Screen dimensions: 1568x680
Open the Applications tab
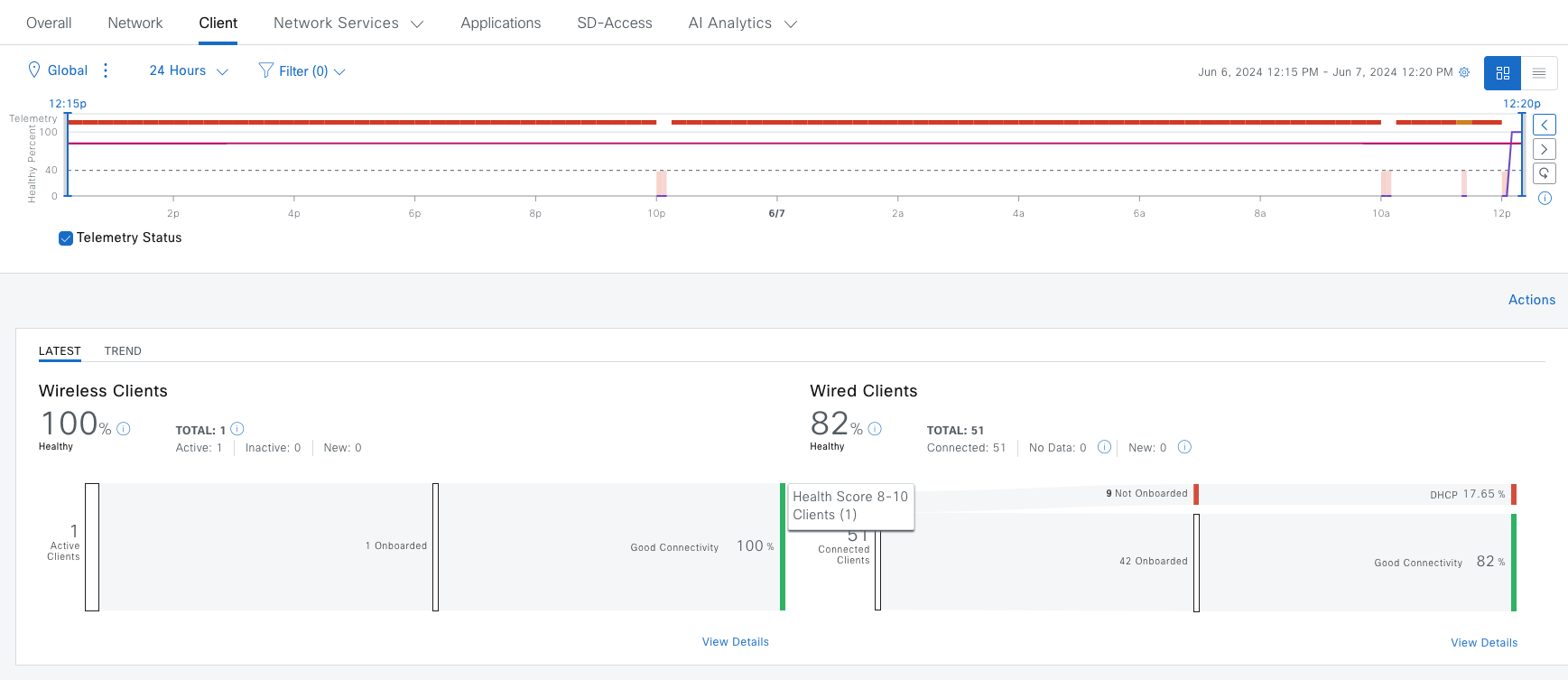tap(500, 23)
